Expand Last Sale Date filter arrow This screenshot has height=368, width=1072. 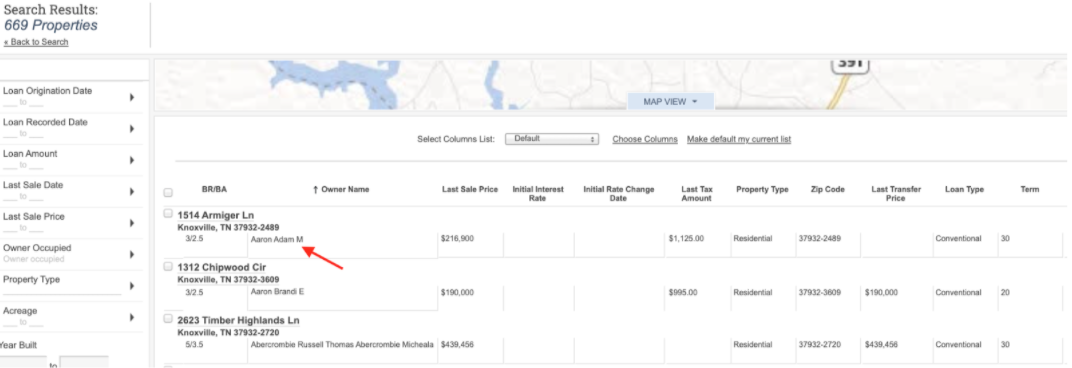[x=132, y=192]
